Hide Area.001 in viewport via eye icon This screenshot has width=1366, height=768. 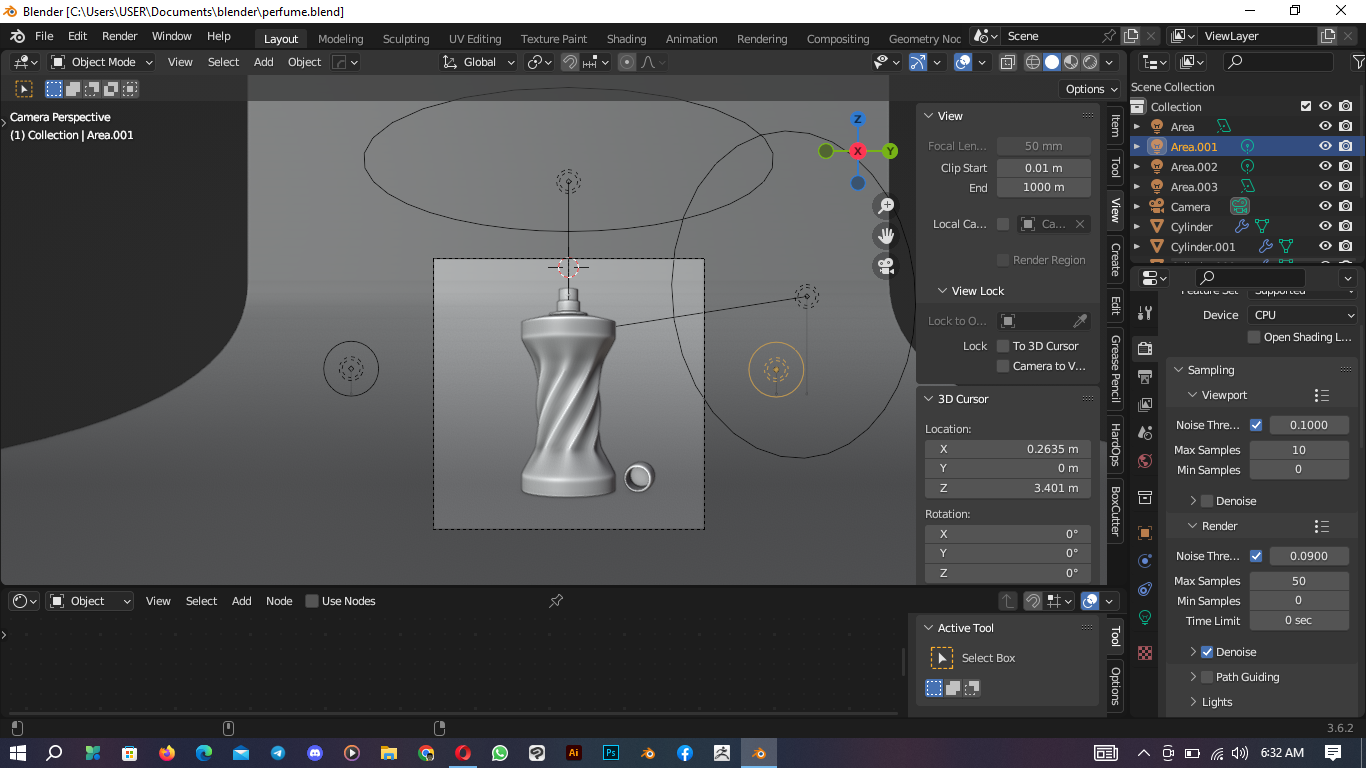tap(1325, 146)
